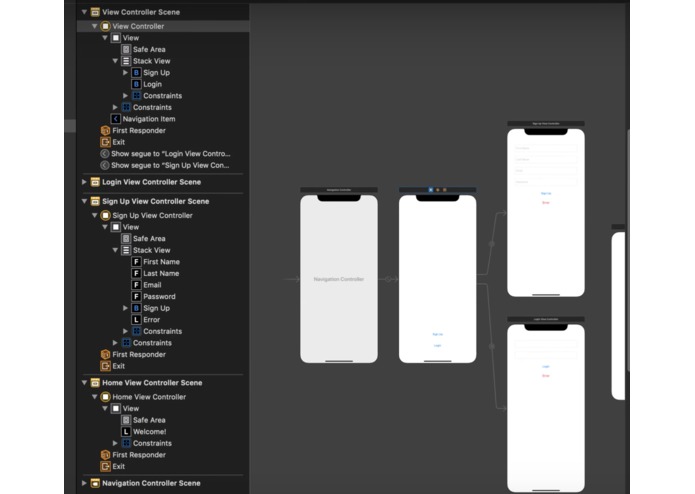The image size is (695, 494).
Task: Click Sign Up button in Sign Up scene canvas
Action: pyautogui.click(x=546, y=193)
